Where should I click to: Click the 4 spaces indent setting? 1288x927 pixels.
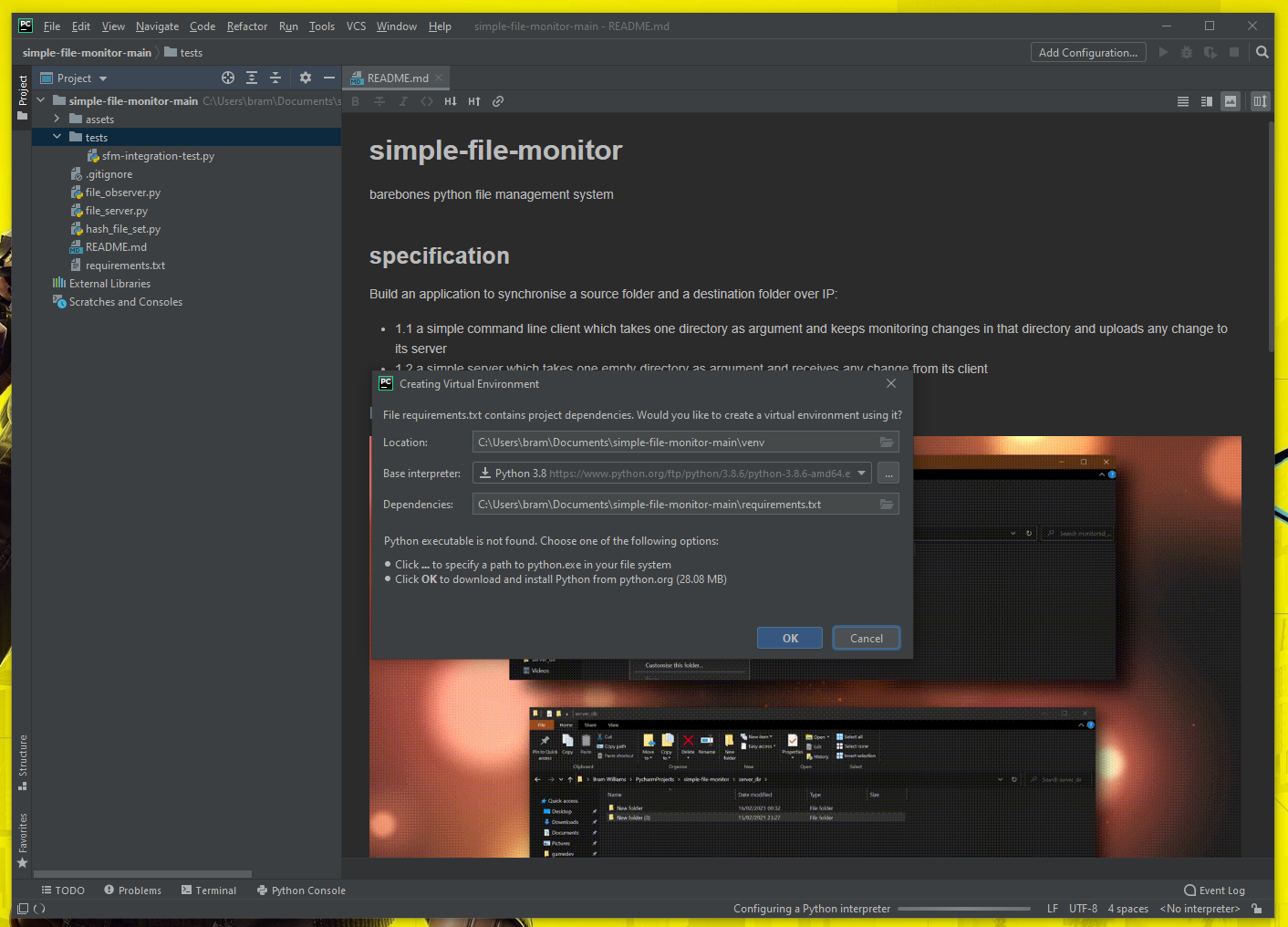(1128, 909)
